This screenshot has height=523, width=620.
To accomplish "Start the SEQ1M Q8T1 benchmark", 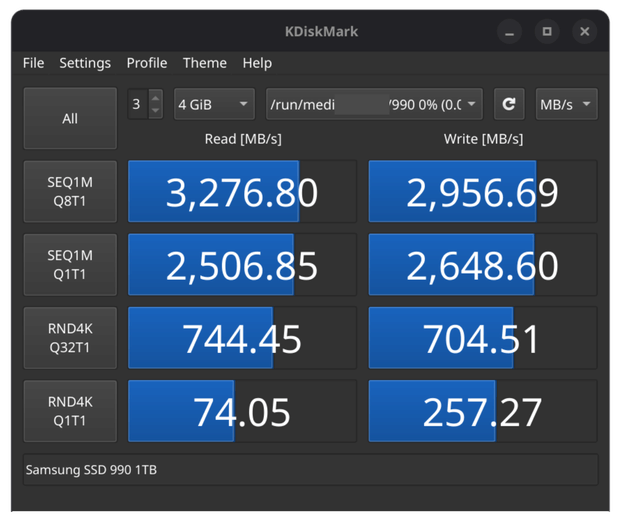I will (x=70, y=191).
